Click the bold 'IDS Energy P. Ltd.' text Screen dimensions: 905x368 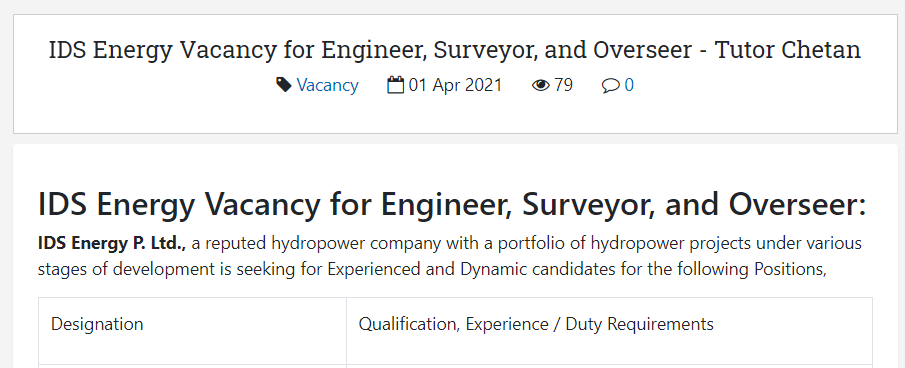pos(112,244)
